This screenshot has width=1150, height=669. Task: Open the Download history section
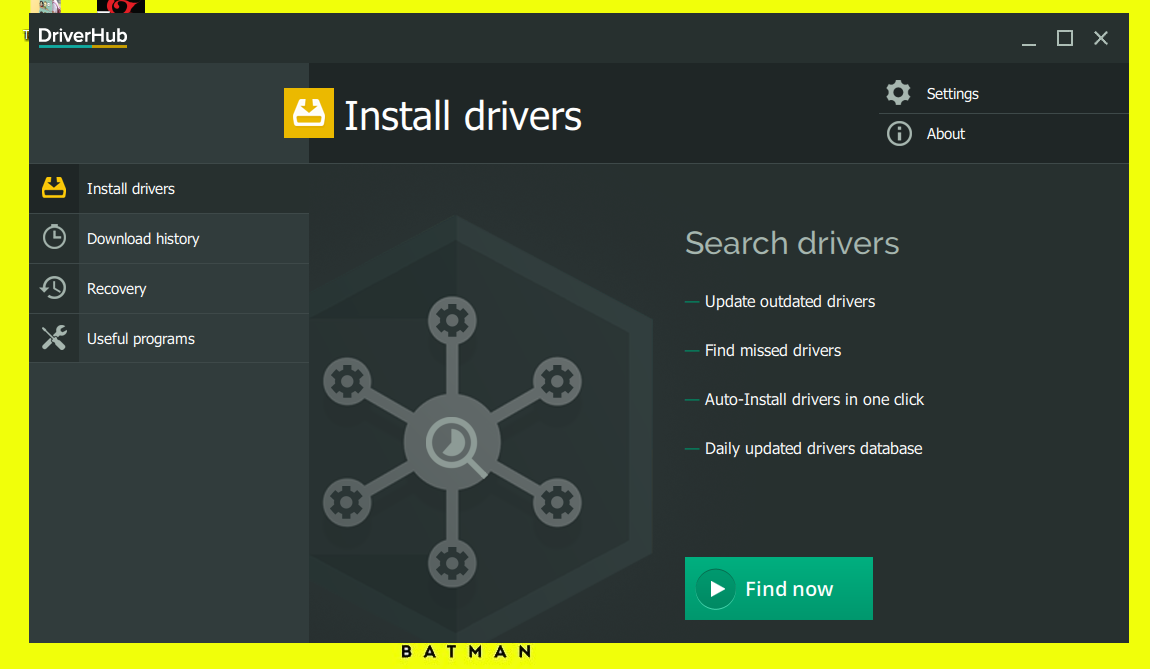tap(143, 239)
